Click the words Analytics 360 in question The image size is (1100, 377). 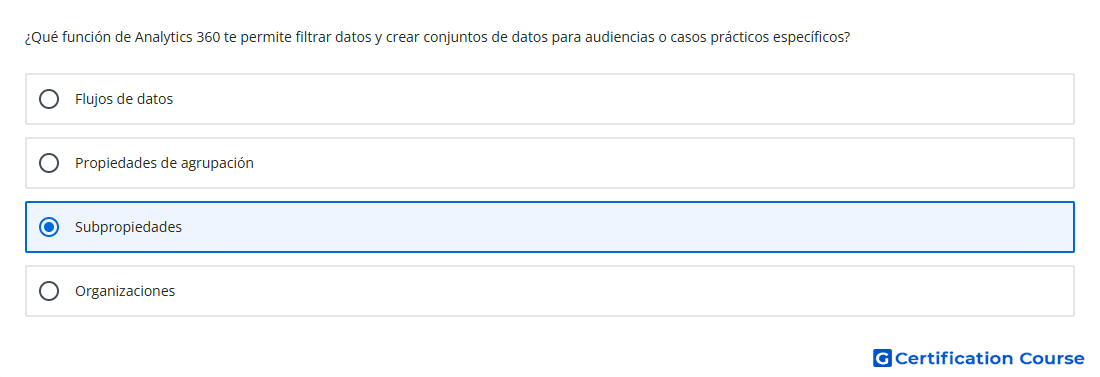[x=177, y=37]
